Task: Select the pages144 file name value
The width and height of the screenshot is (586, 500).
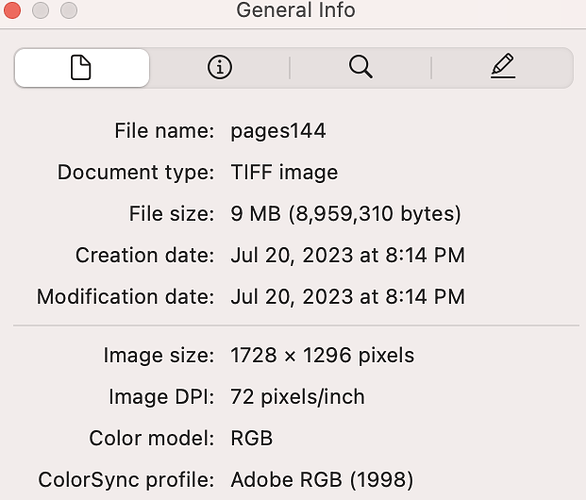Action: [278, 131]
